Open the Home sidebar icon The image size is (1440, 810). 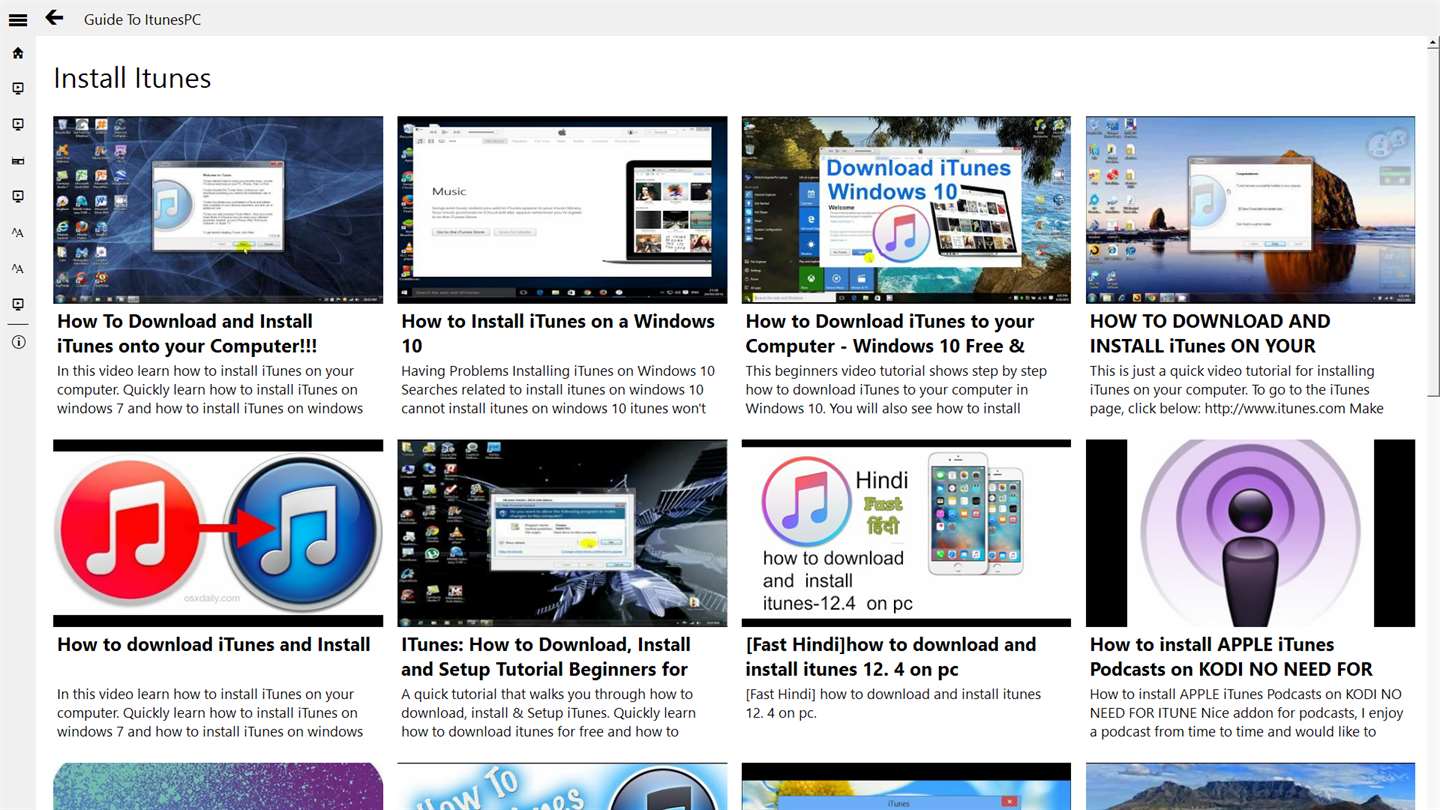tap(18, 53)
